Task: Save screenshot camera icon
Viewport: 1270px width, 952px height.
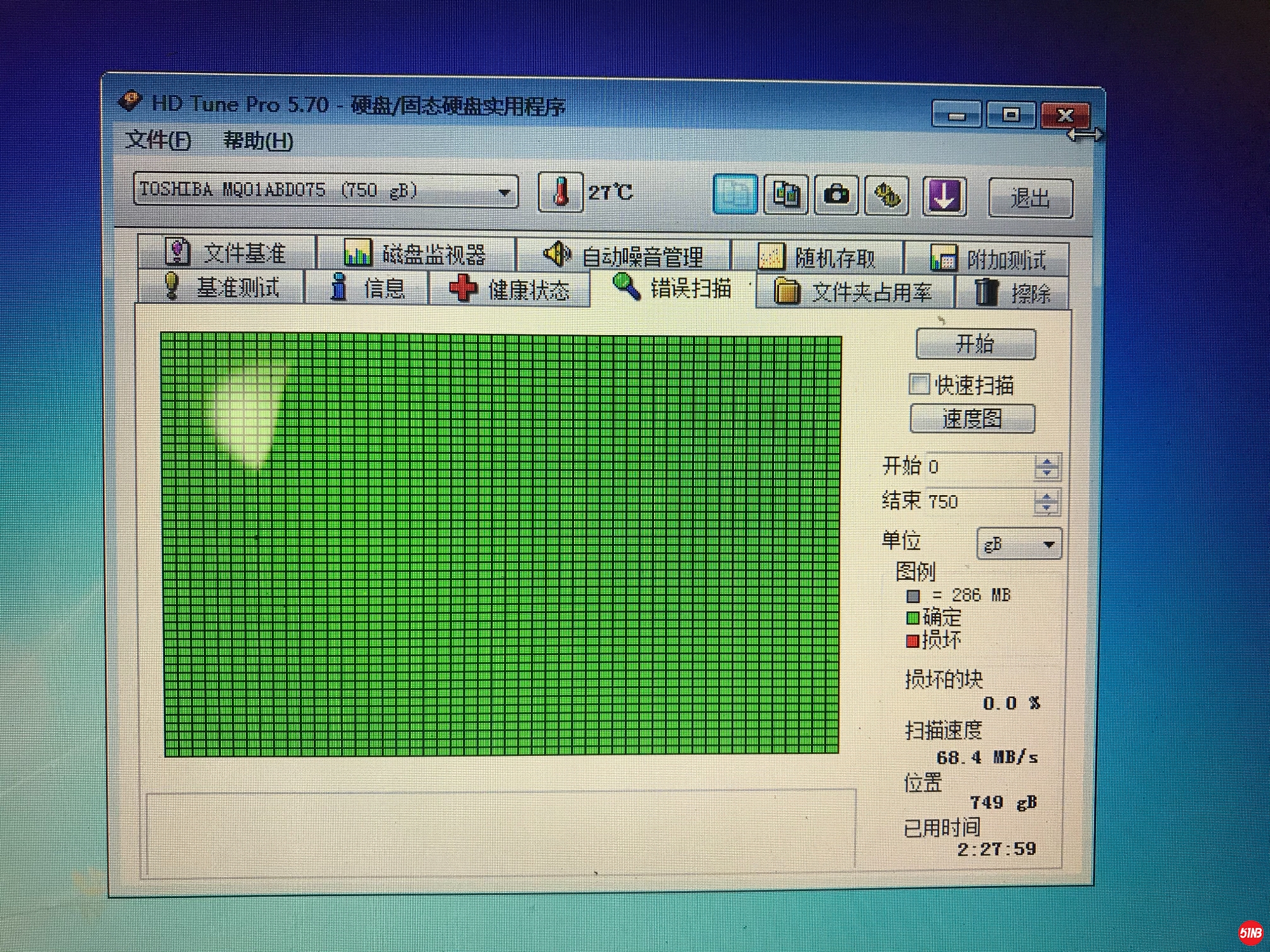Action: tap(837, 195)
